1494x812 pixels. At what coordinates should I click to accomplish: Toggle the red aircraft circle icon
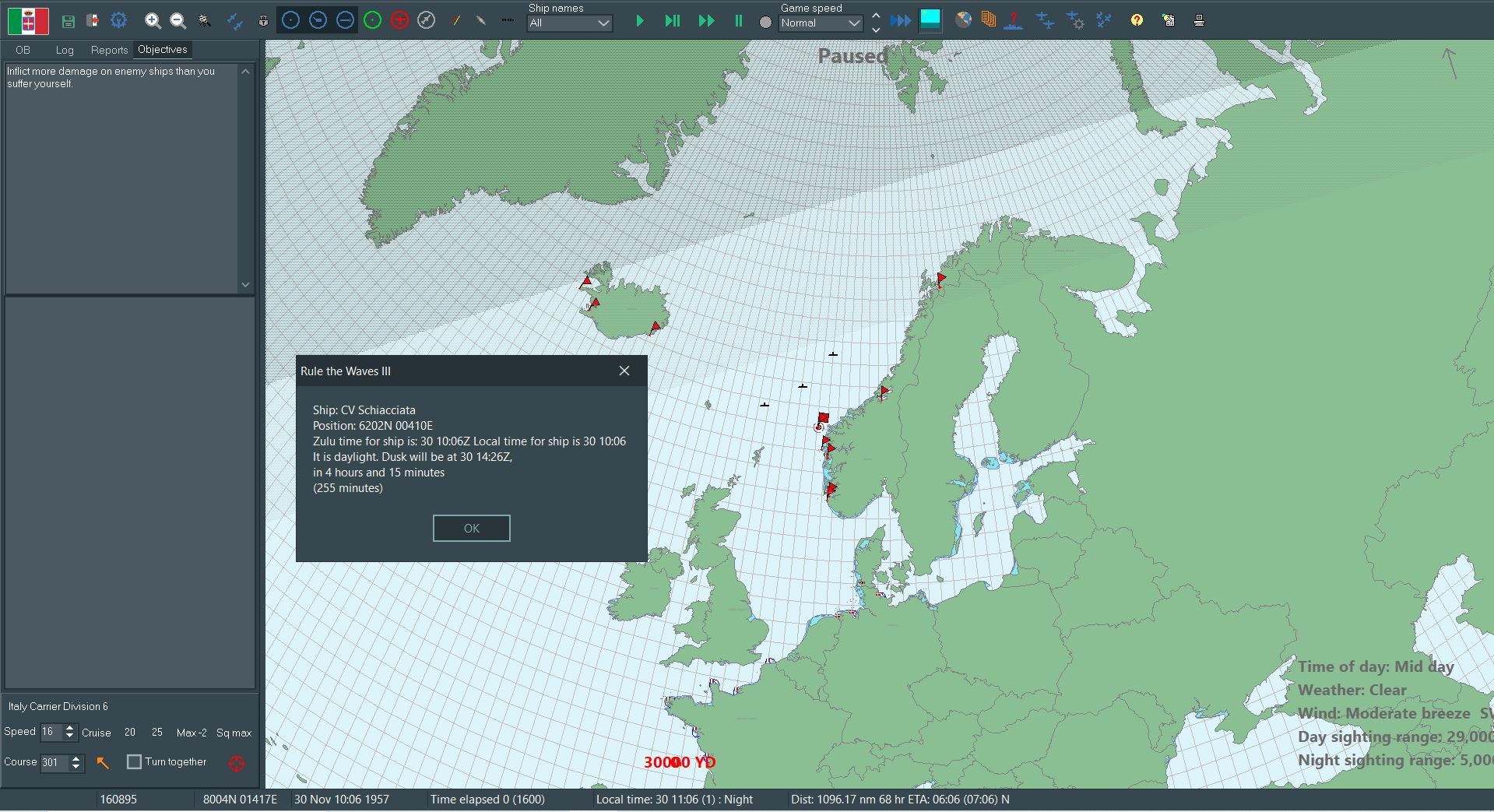point(399,21)
